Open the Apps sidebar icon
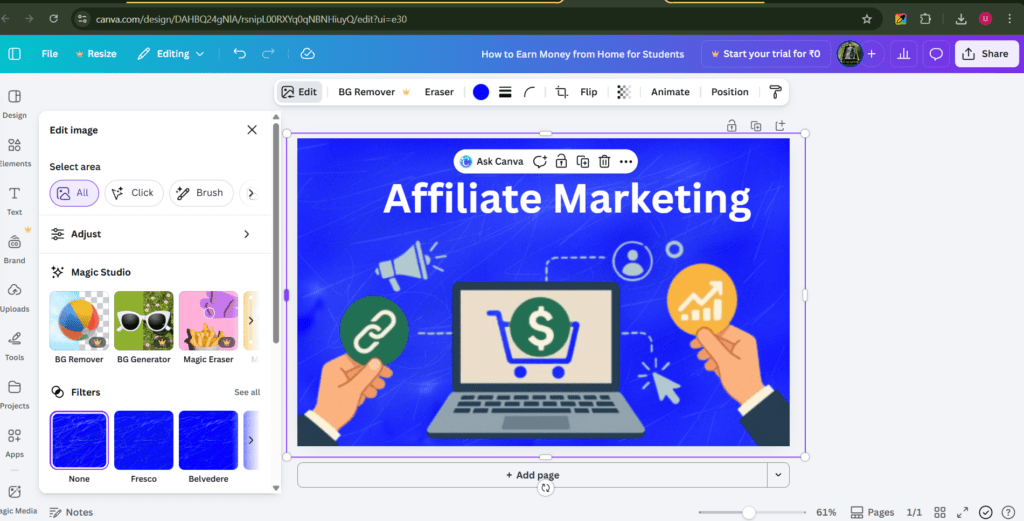This screenshot has height=521, width=1024. [x=14, y=443]
